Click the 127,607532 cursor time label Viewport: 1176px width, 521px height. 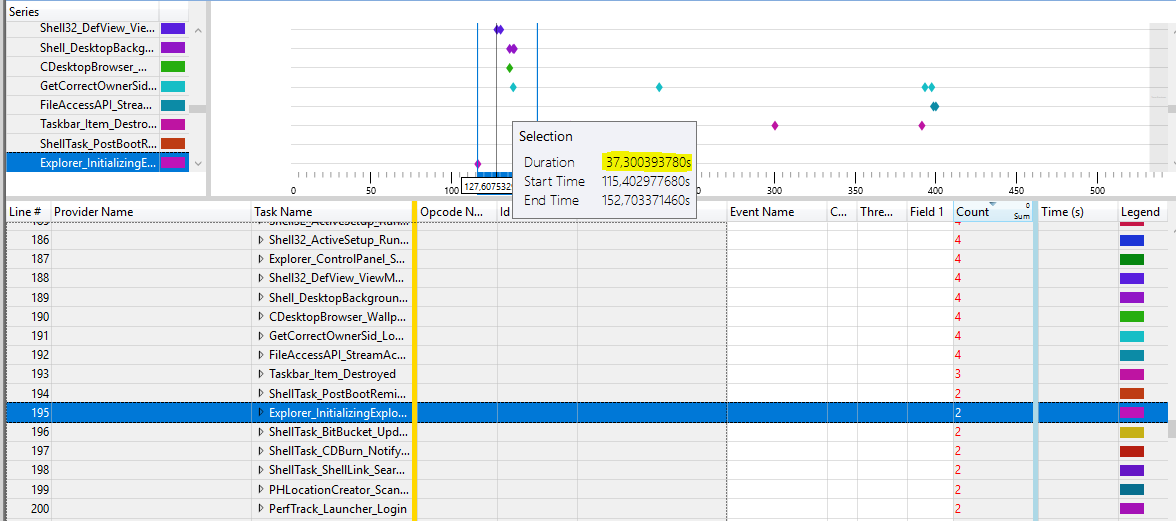click(x=487, y=186)
